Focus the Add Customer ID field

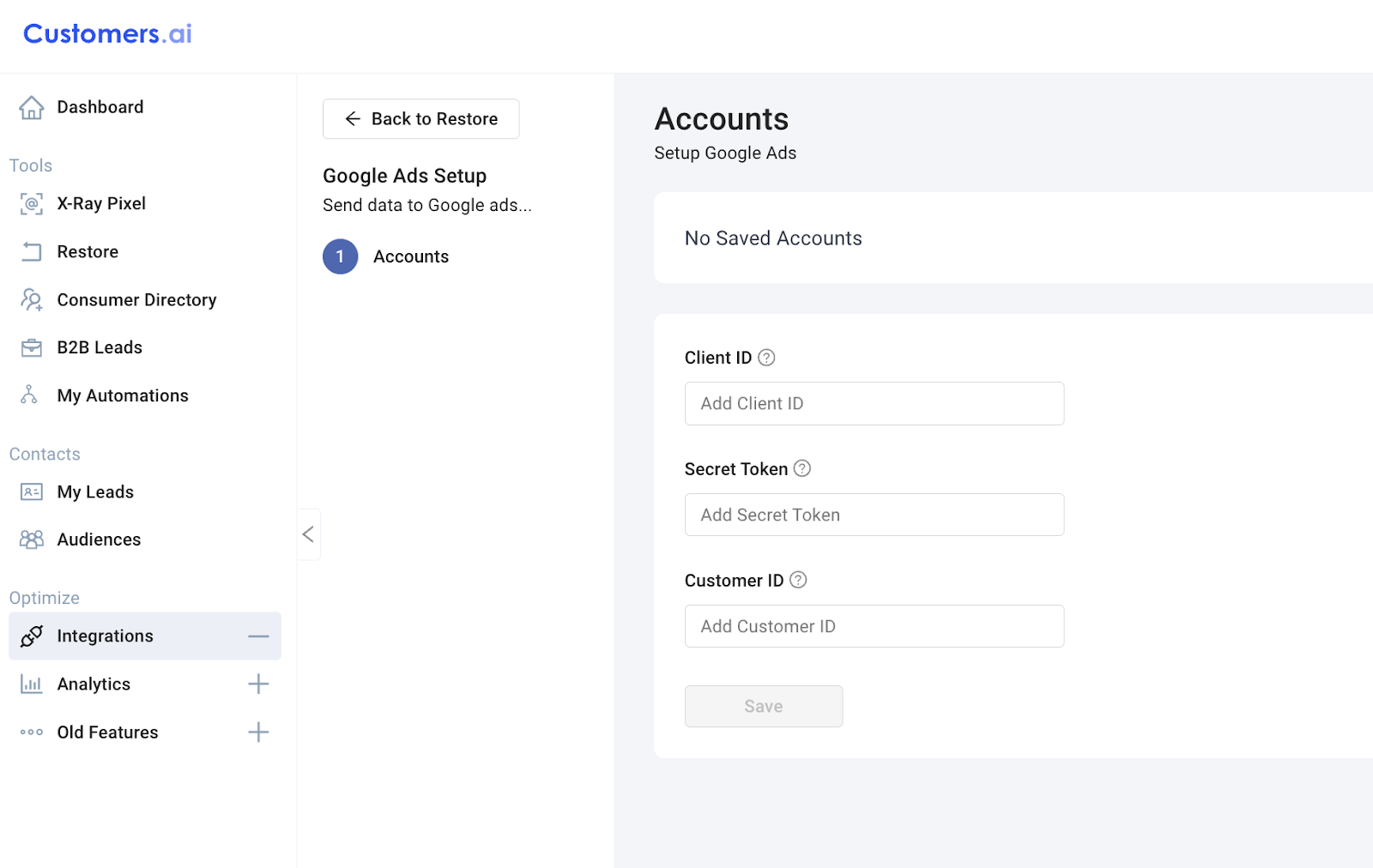click(874, 626)
